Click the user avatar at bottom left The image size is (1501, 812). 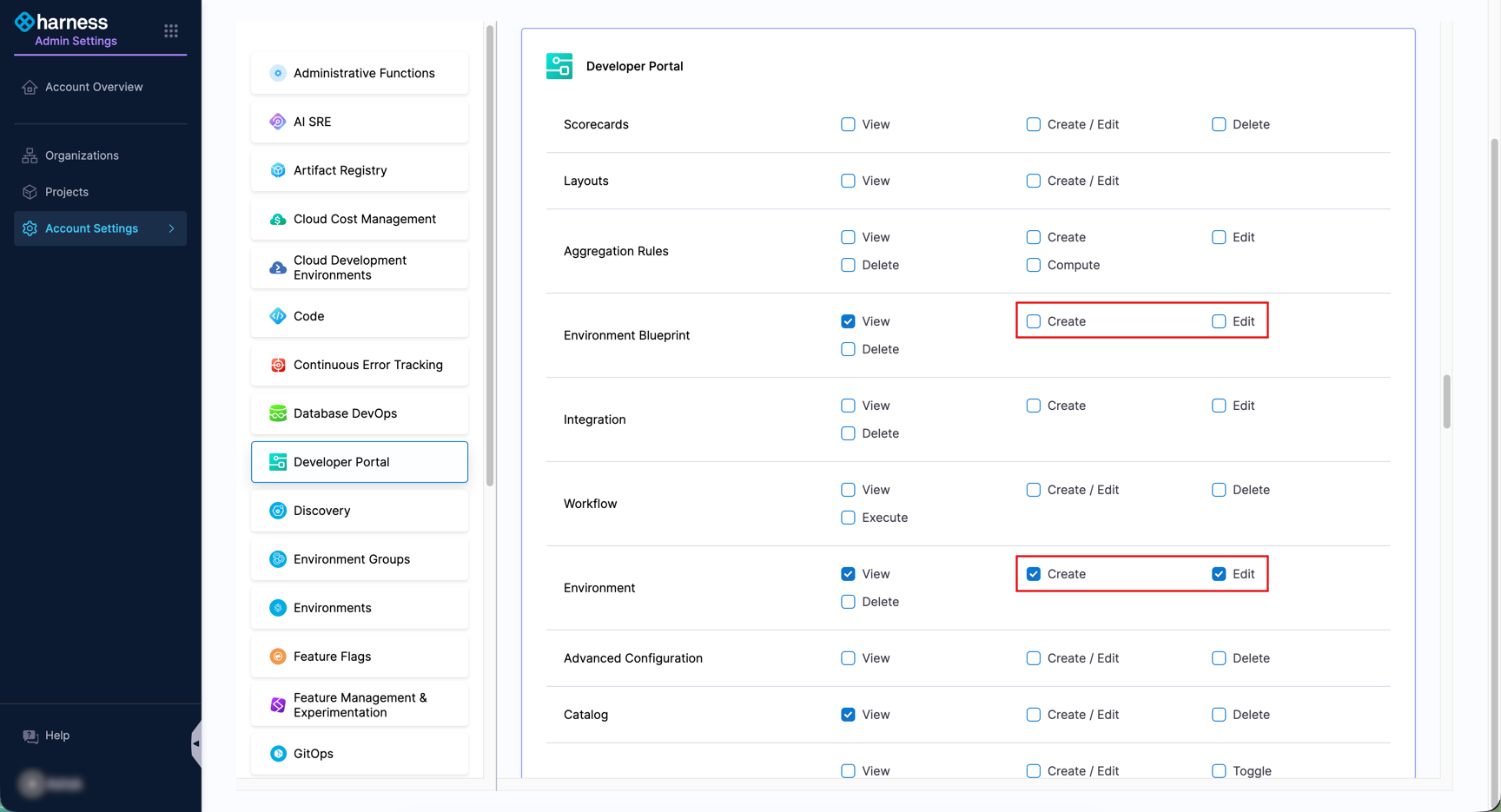tap(30, 783)
